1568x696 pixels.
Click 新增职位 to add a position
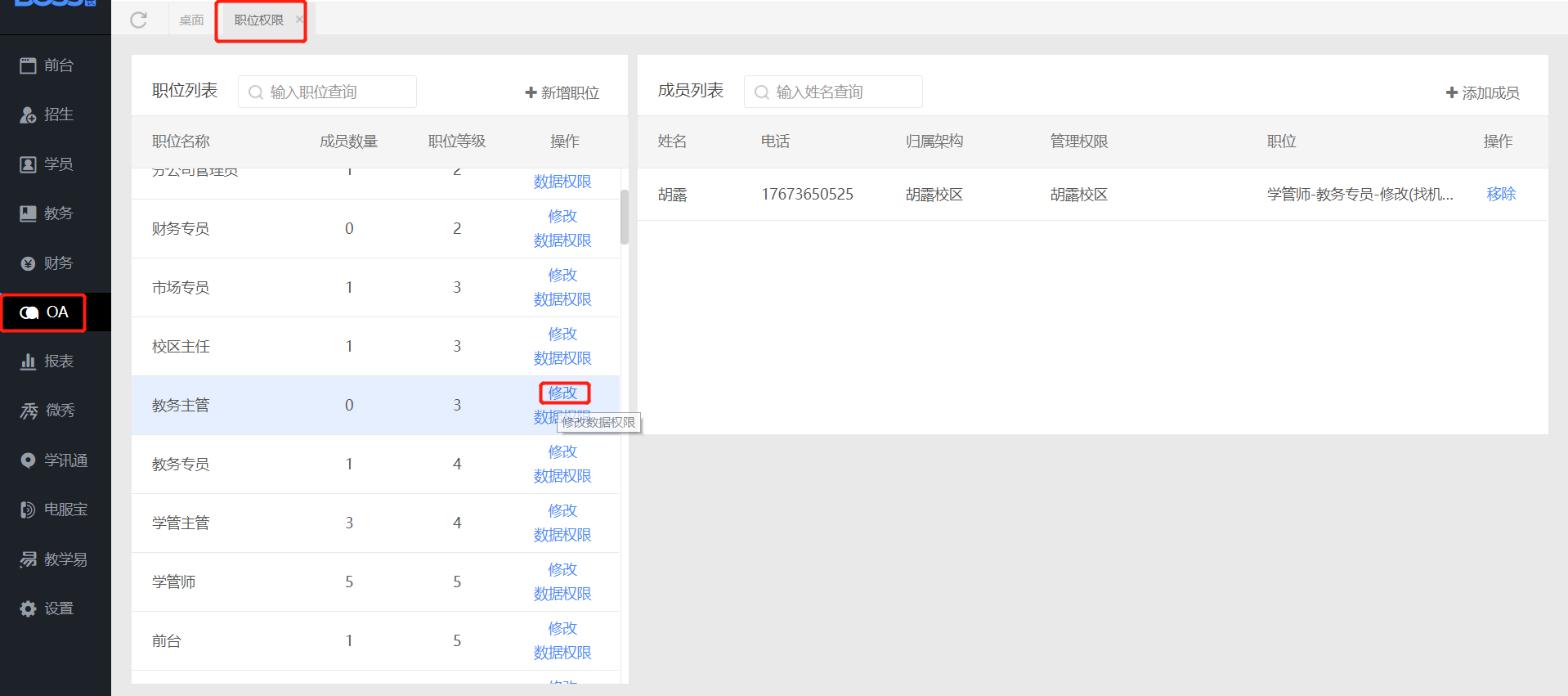point(562,92)
